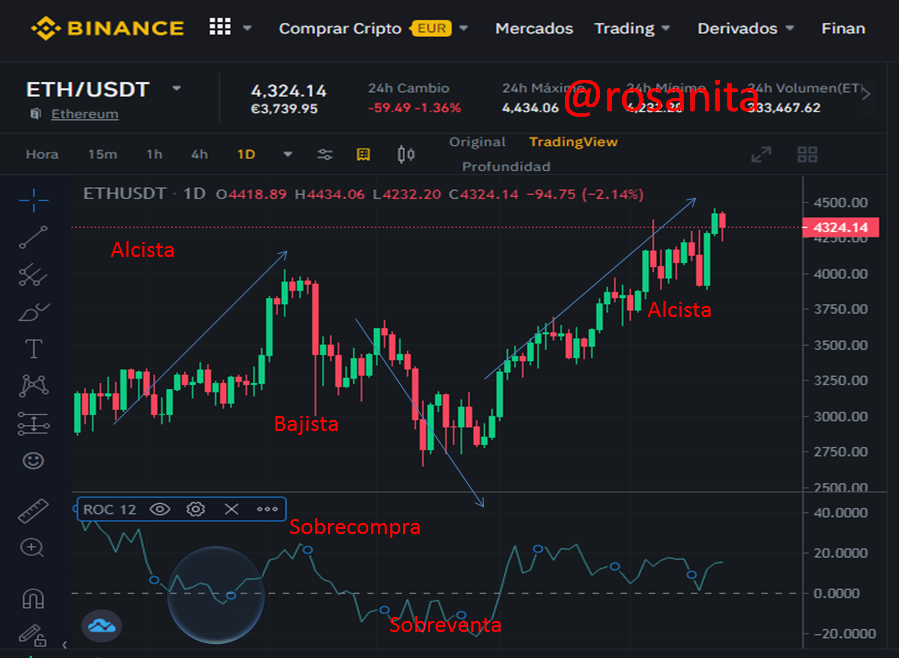Toggle magnet mode

click(33, 600)
